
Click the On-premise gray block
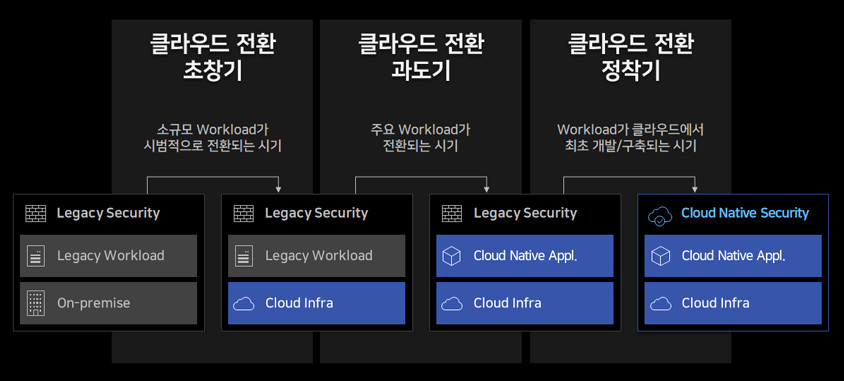click(109, 303)
